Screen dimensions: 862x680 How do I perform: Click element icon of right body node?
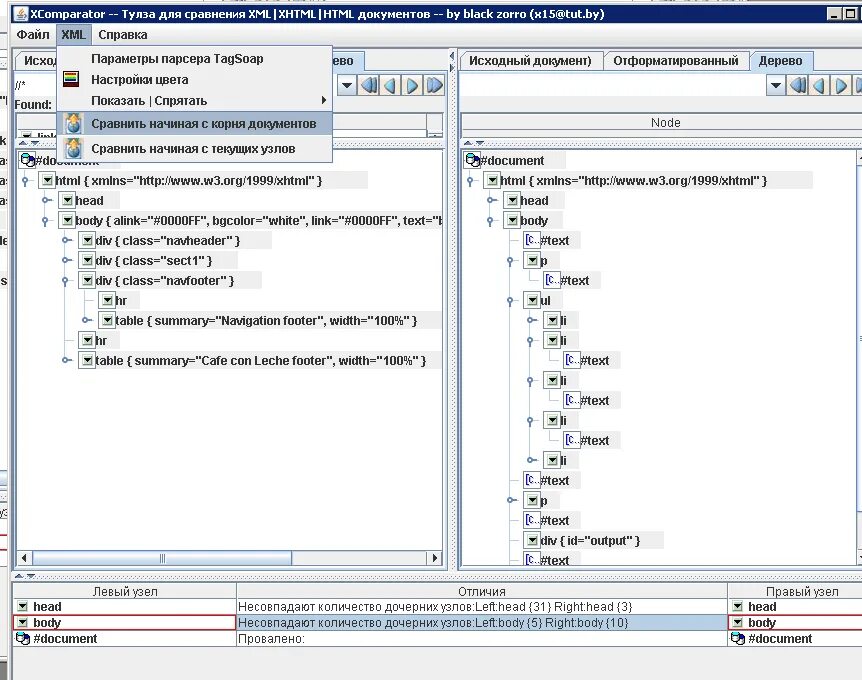[x=512, y=221]
